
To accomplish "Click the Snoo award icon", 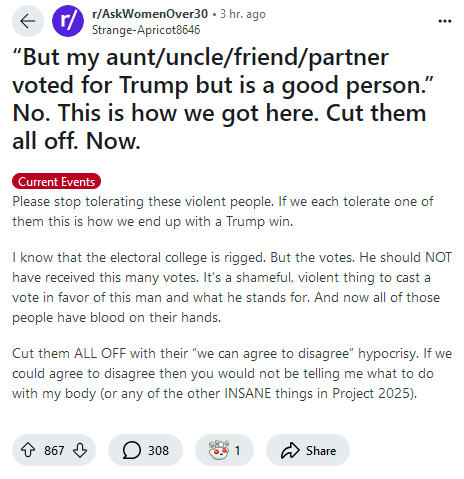I will point(219,450).
